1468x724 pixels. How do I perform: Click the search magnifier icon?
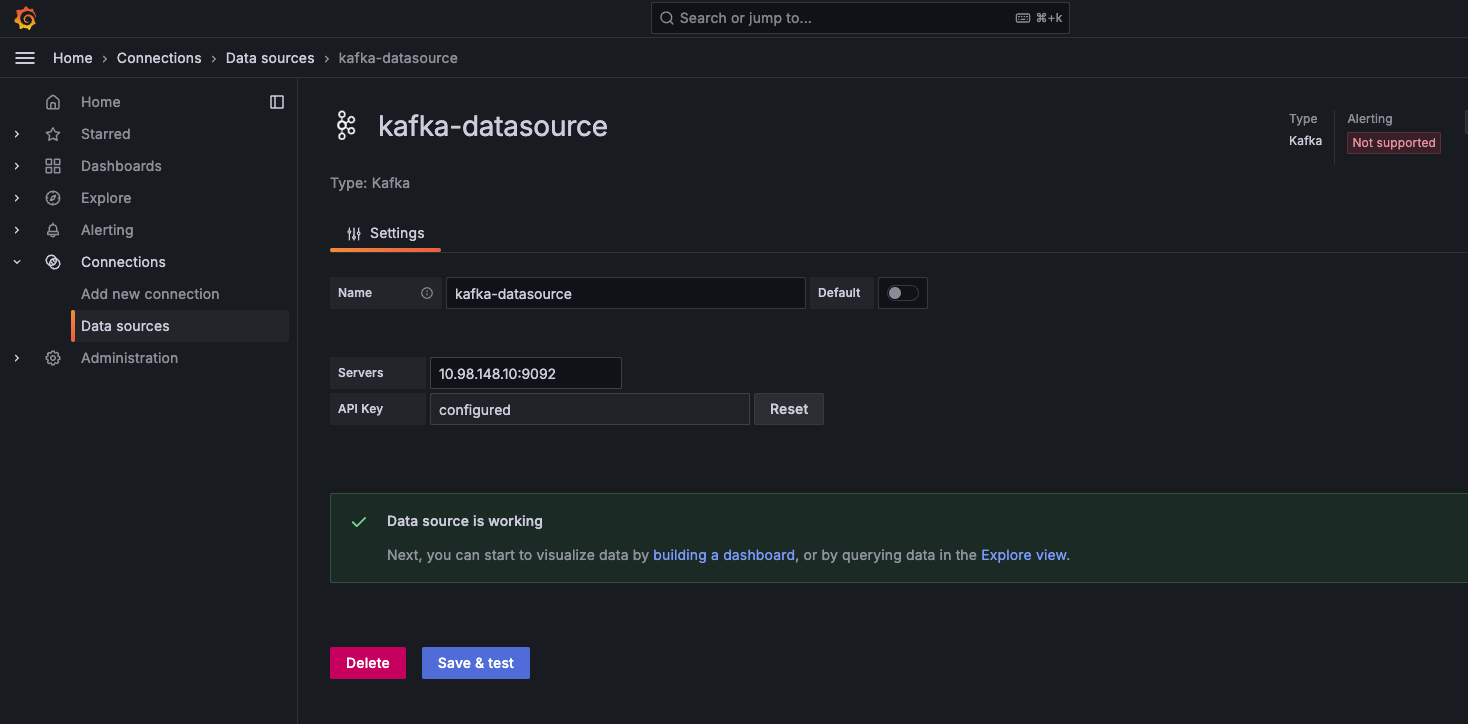[667, 18]
